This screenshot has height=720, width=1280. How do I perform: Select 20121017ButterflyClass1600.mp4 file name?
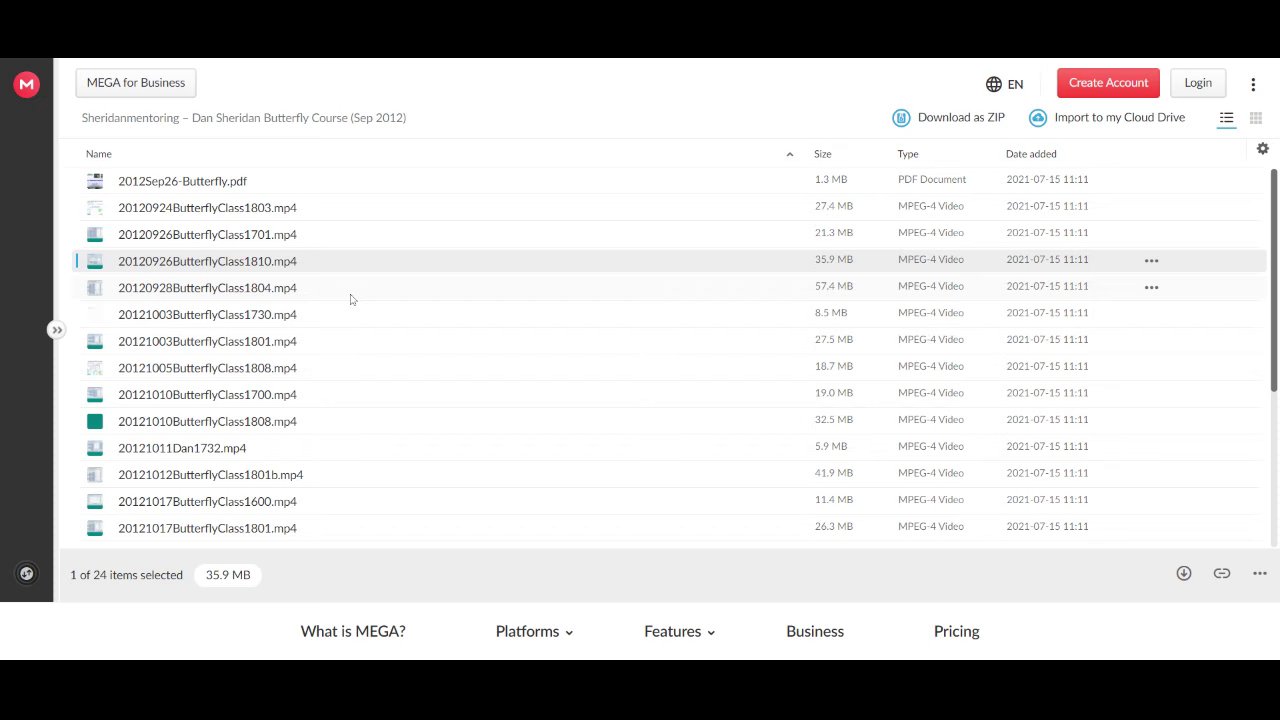point(207,501)
